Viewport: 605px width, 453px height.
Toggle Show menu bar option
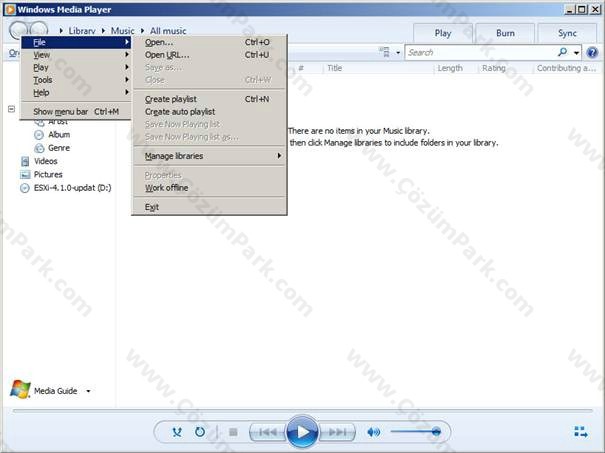tap(76, 112)
